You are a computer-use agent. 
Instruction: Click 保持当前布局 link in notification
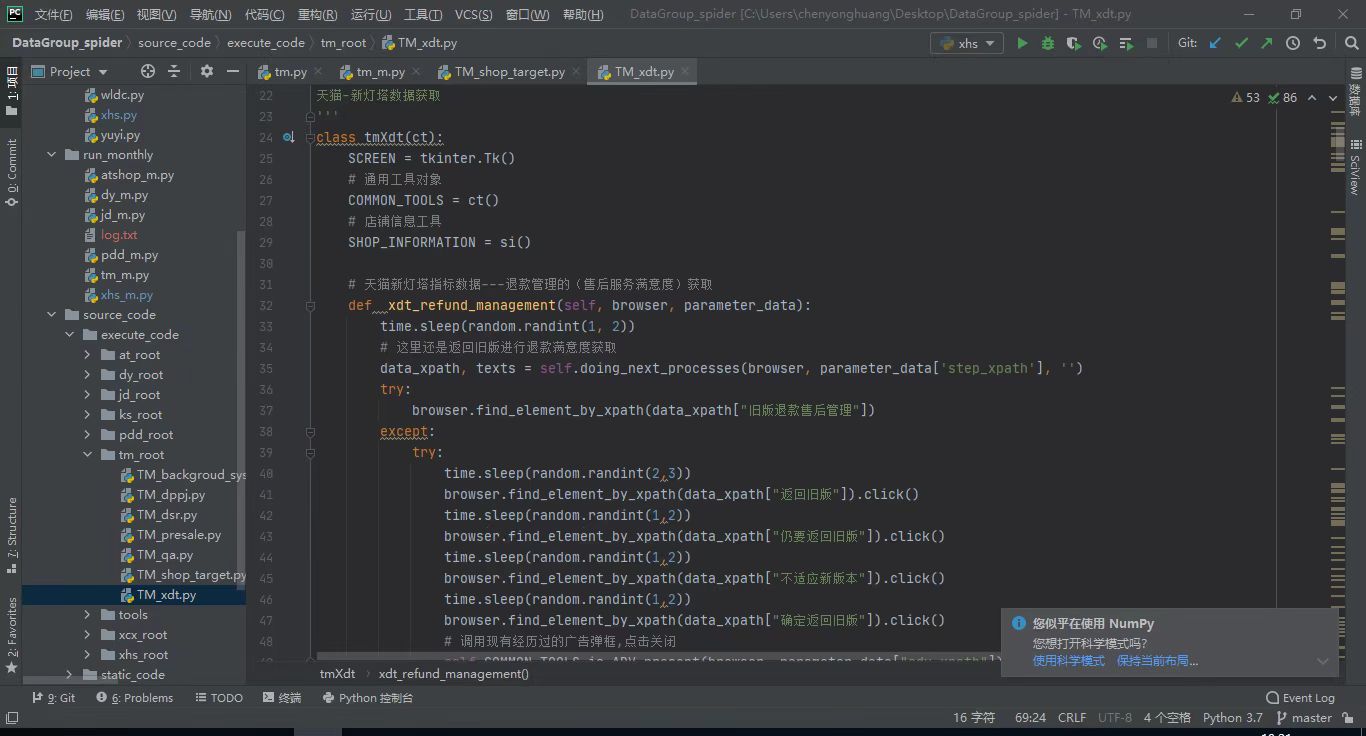[1157, 661]
